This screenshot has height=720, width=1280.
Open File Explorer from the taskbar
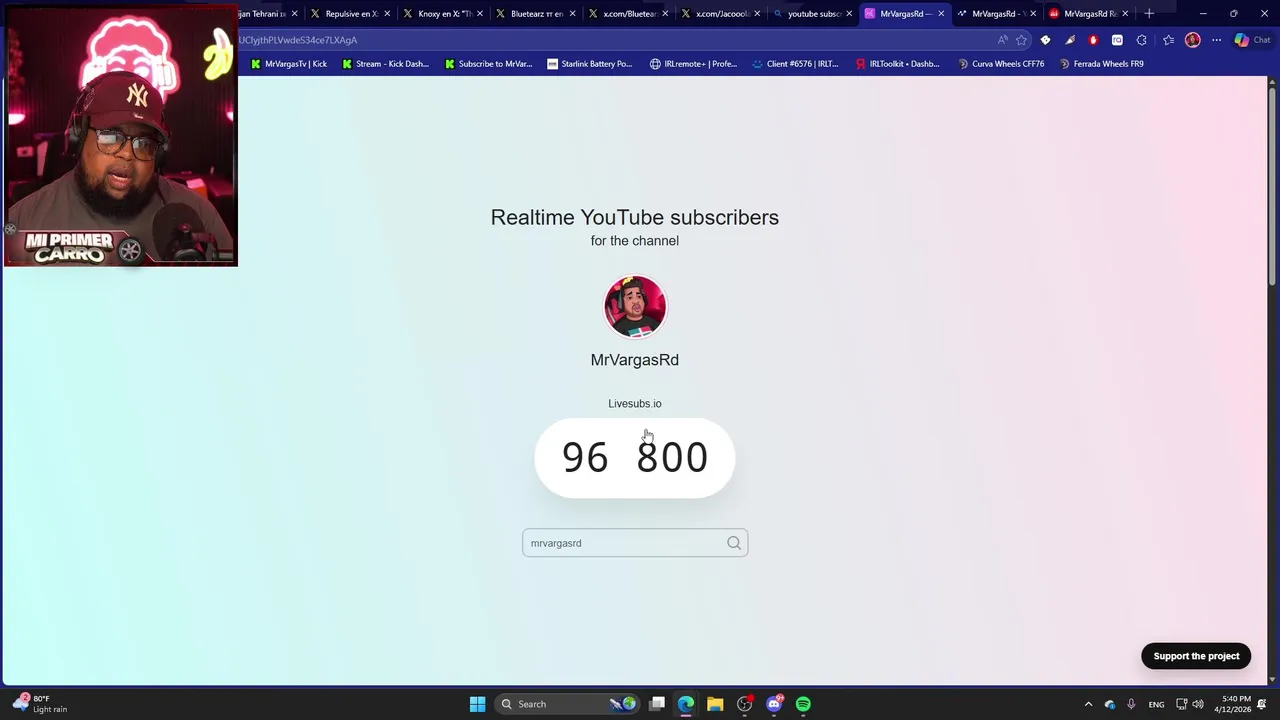[715, 704]
